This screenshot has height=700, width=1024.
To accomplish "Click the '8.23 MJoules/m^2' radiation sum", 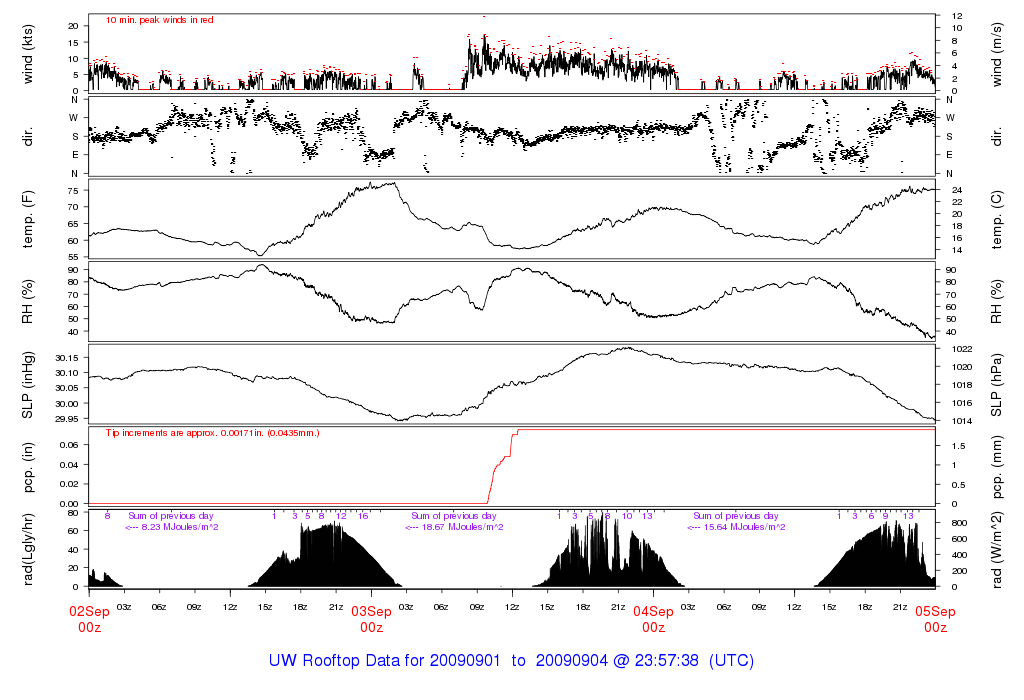I will point(180,527).
